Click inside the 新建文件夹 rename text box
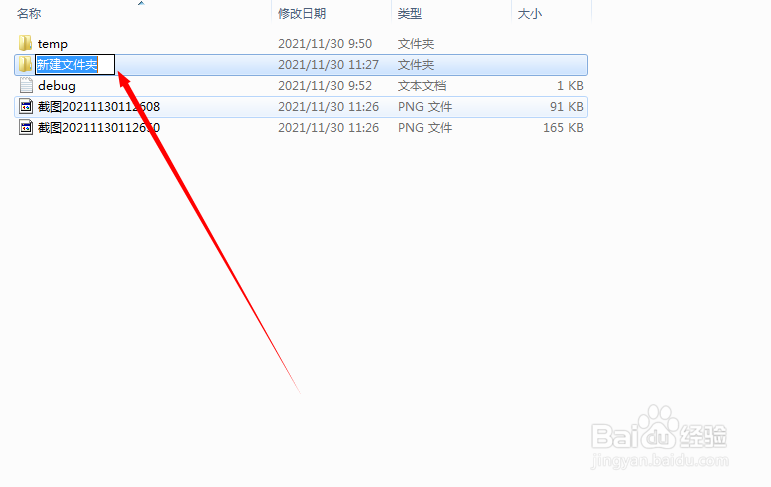Viewport: 771px width, 487px height. click(75, 64)
